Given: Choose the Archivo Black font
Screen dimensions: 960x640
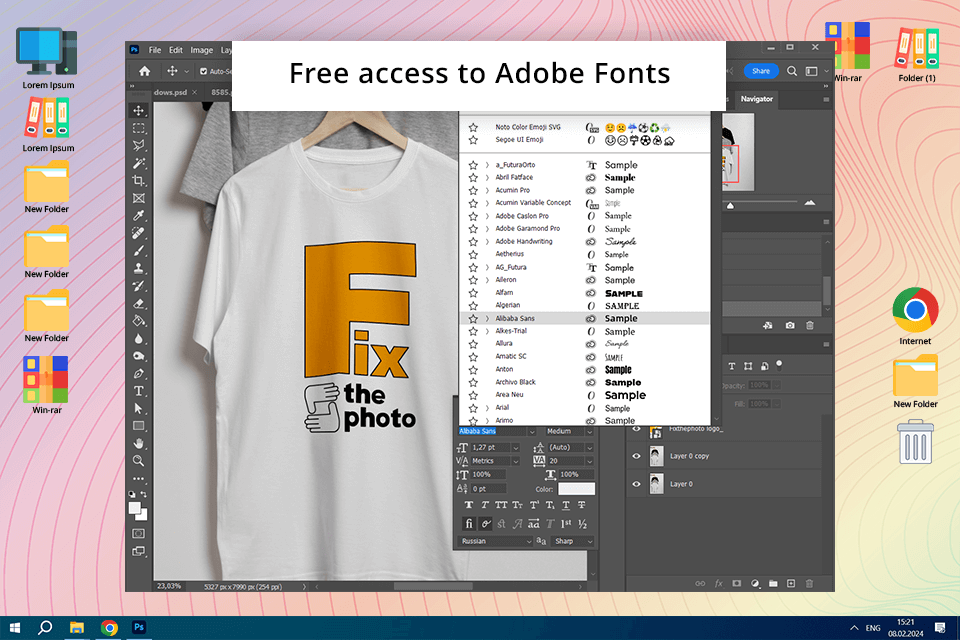Looking at the screenshot, I should (x=585, y=382).
